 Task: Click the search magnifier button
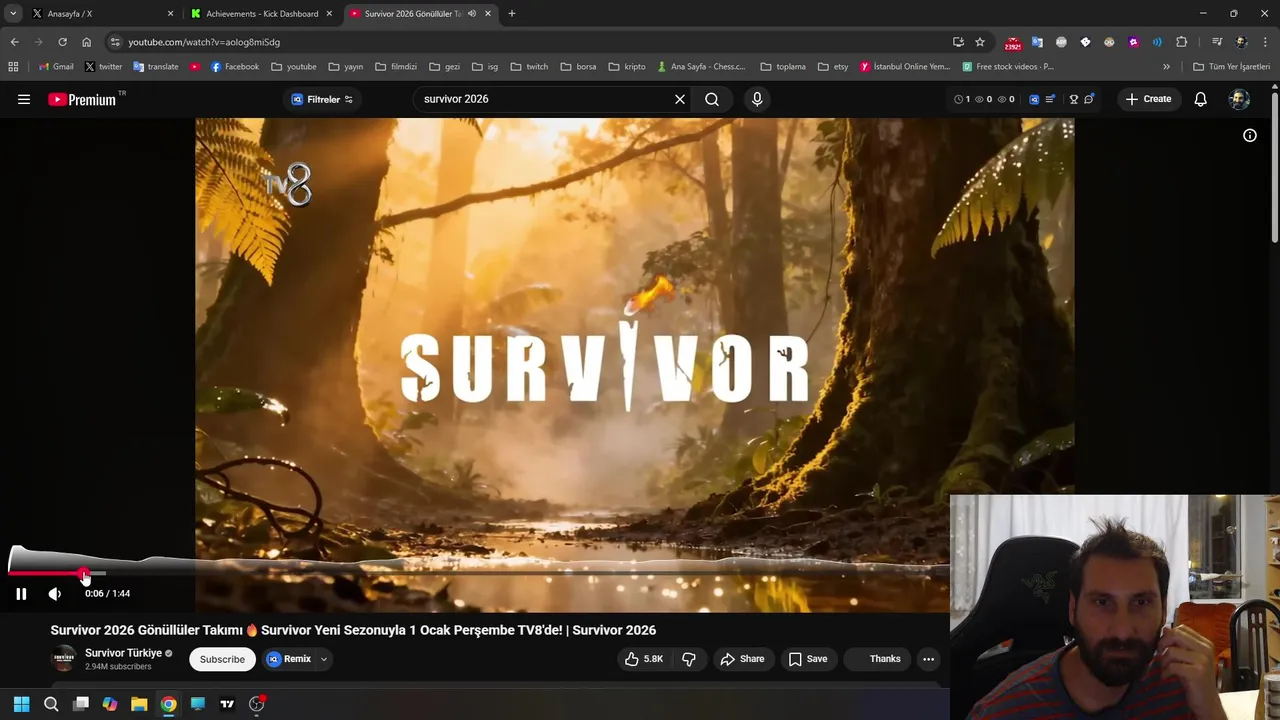coord(712,99)
